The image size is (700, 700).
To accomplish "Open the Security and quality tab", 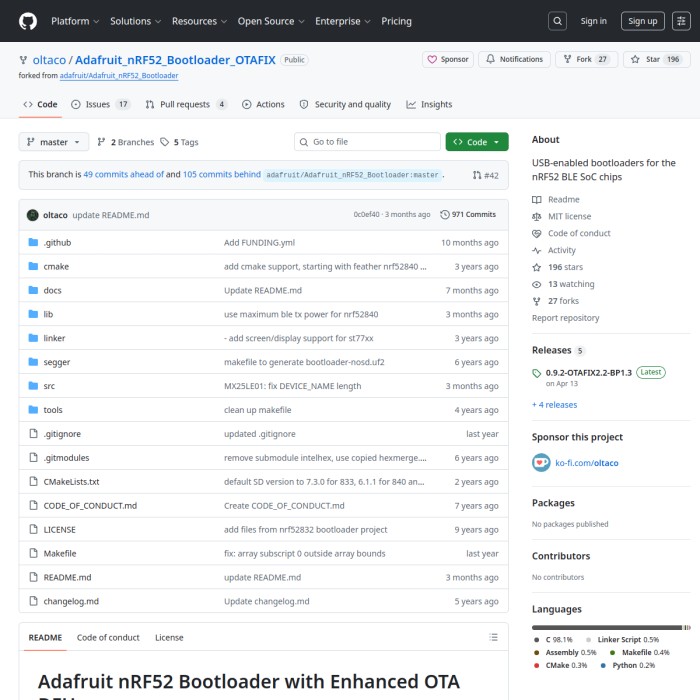I will (x=345, y=104).
